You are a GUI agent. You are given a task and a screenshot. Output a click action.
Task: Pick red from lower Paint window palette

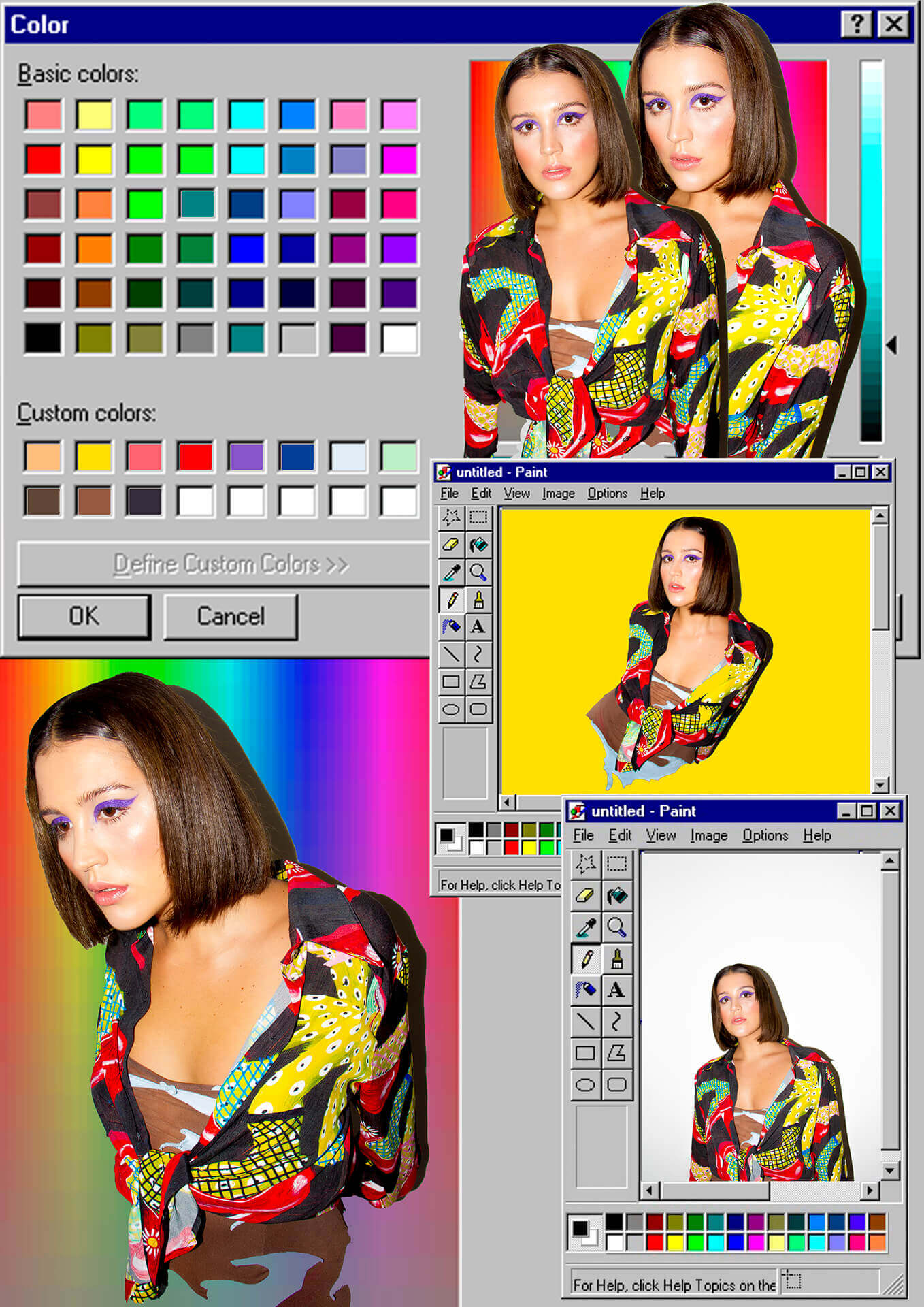point(655,1242)
